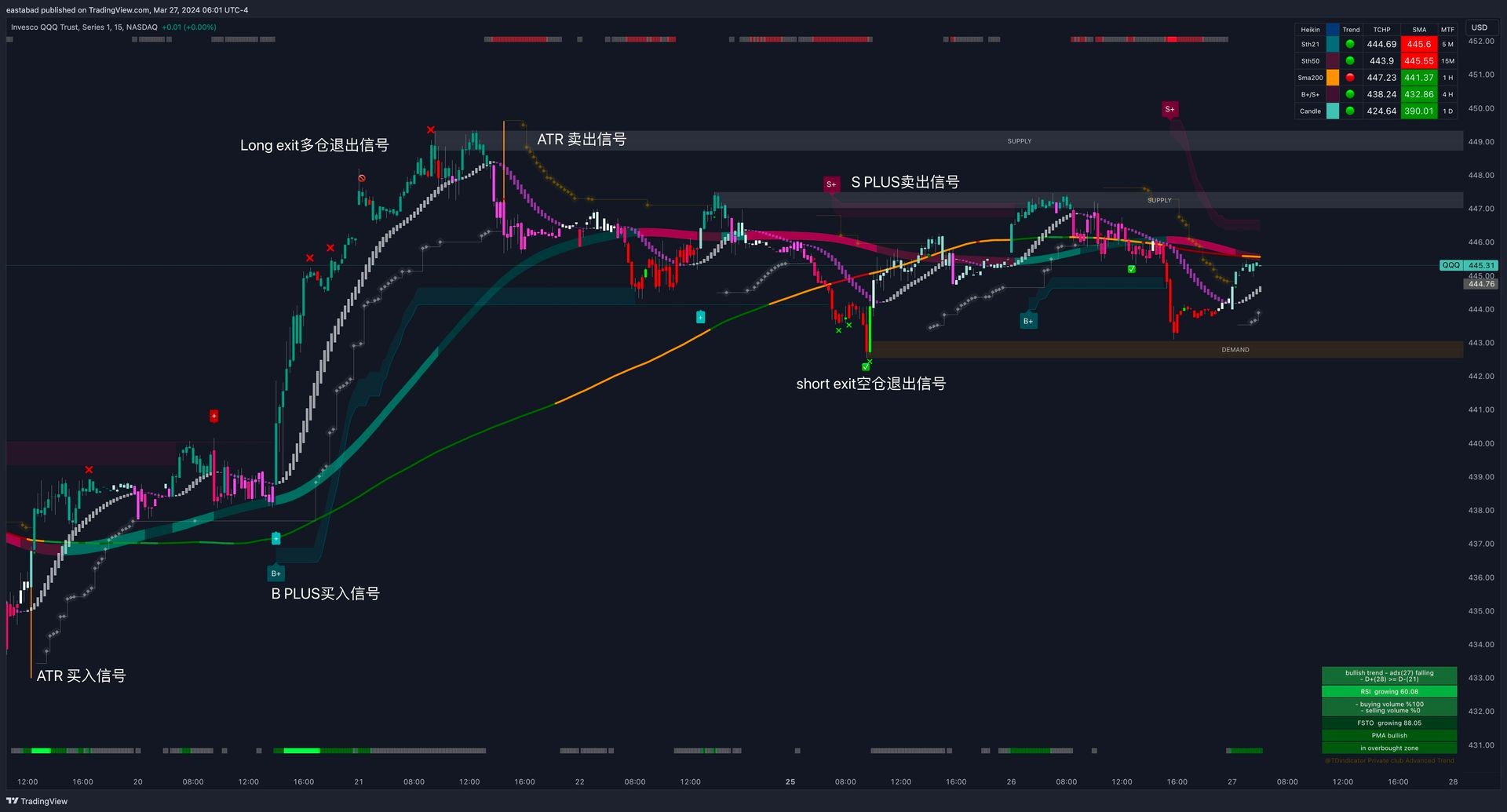Click the green SMA cell 390.01
The image size is (1507, 812).
tap(1419, 111)
